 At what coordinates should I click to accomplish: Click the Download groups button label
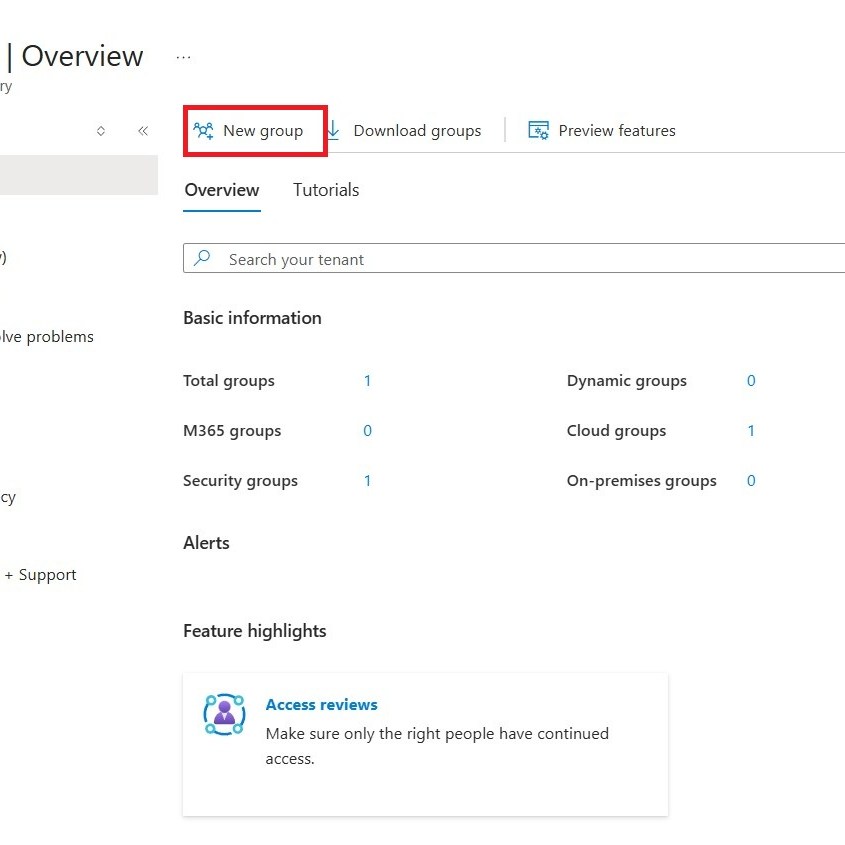(x=417, y=131)
